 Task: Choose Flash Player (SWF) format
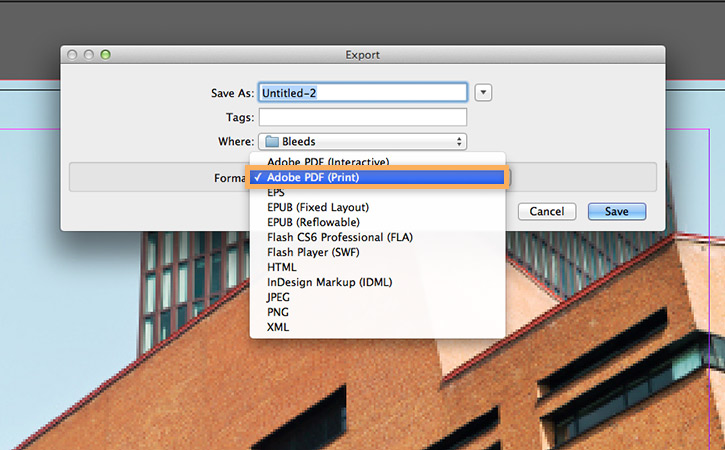[x=377, y=252]
